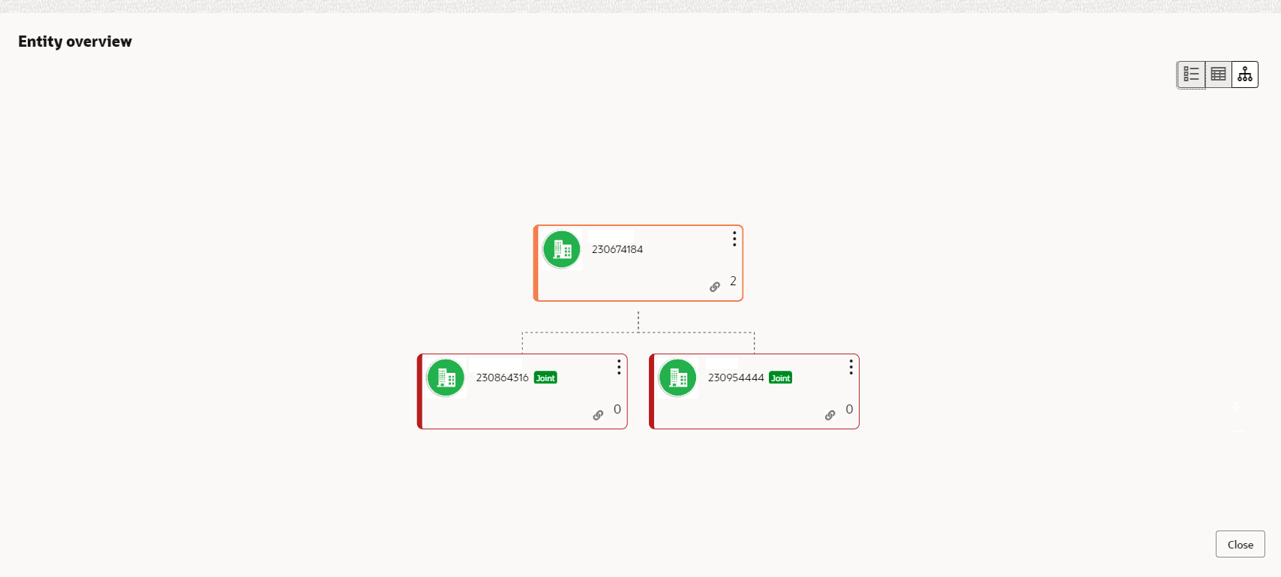The height and width of the screenshot is (577, 1281).
Task: Click the building icon on entity 230864316
Action: tap(446, 378)
